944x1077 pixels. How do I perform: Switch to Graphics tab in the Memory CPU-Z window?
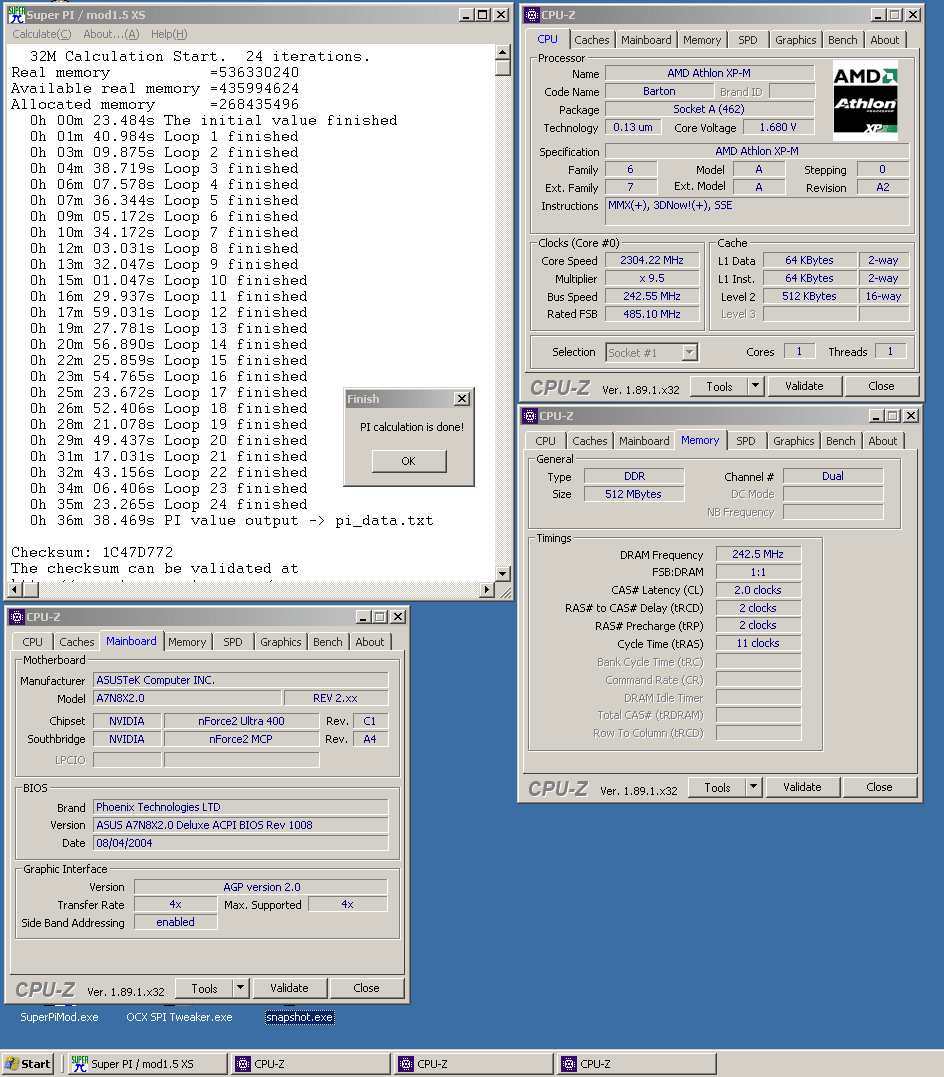pos(794,441)
